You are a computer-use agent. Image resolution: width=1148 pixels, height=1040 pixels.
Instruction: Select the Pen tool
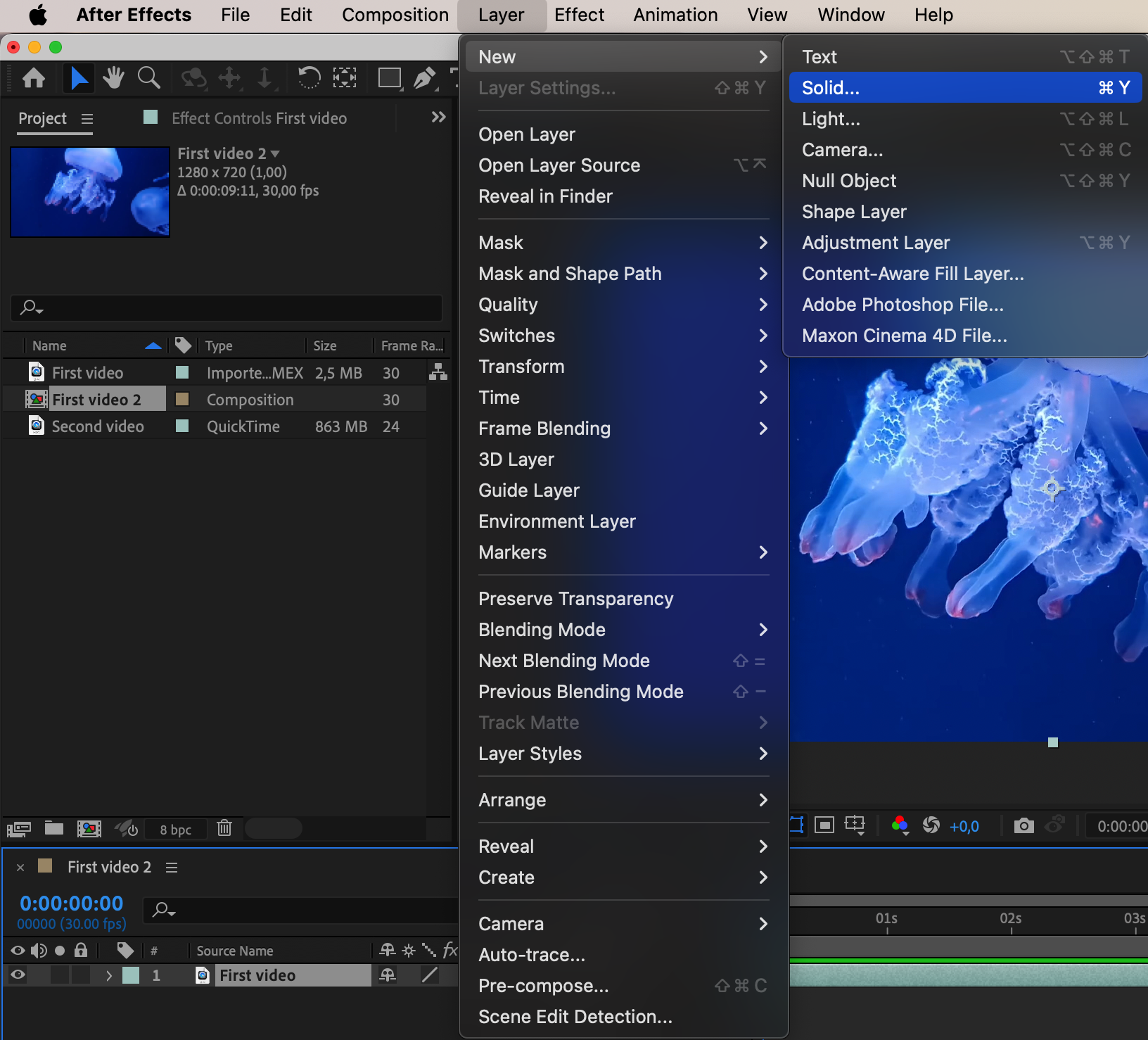coord(424,77)
